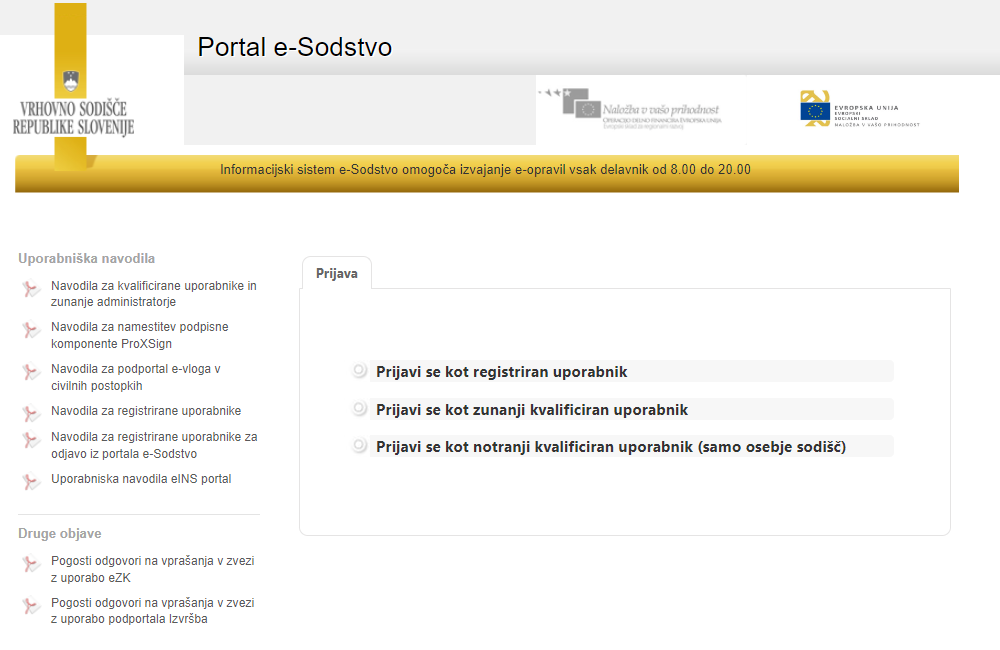Select radio bullet for notranji kvalificiran uporabnik
The height and width of the screenshot is (650, 1000).
coord(360,446)
